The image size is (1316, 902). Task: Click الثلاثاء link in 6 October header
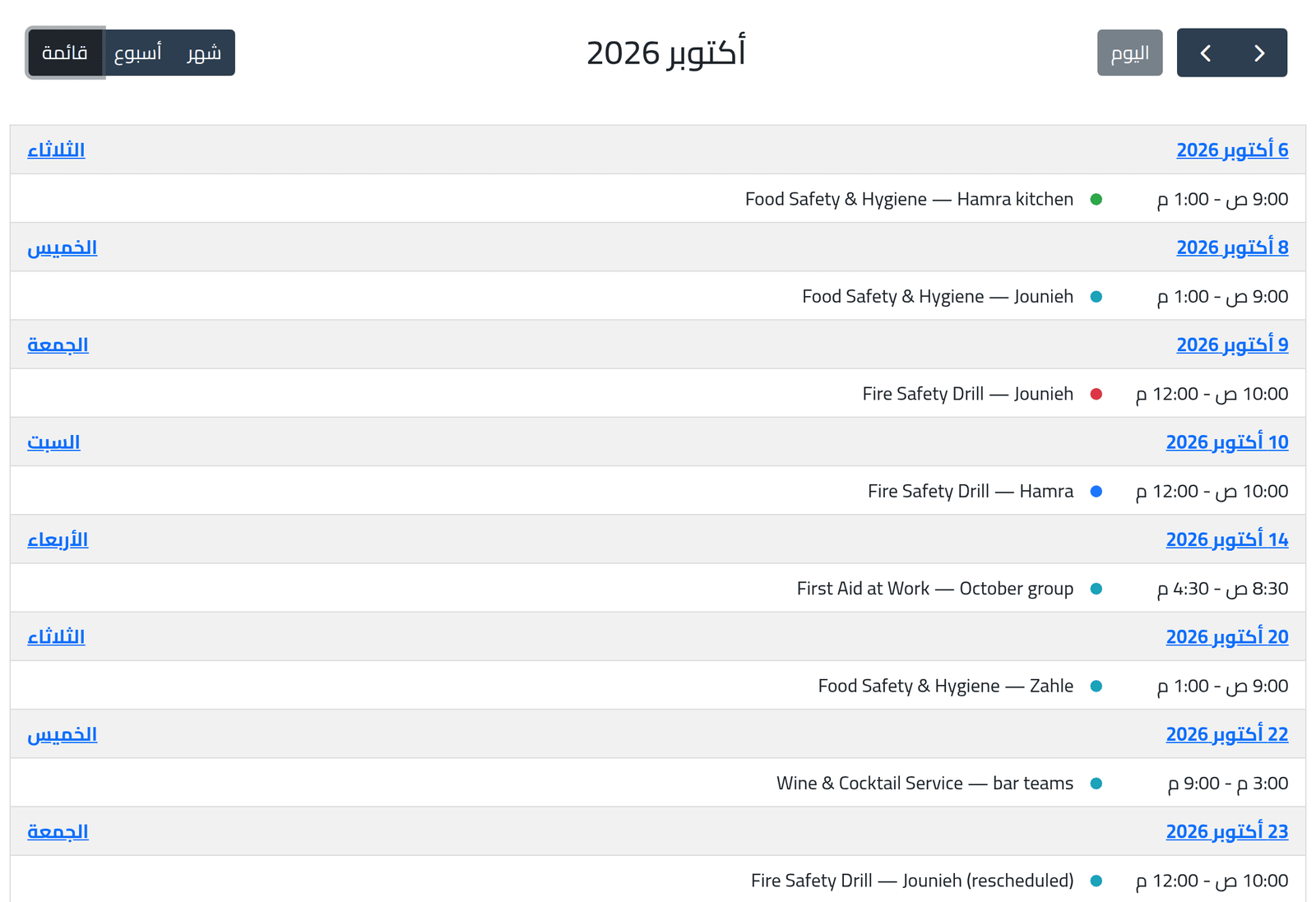coord(56,150)
